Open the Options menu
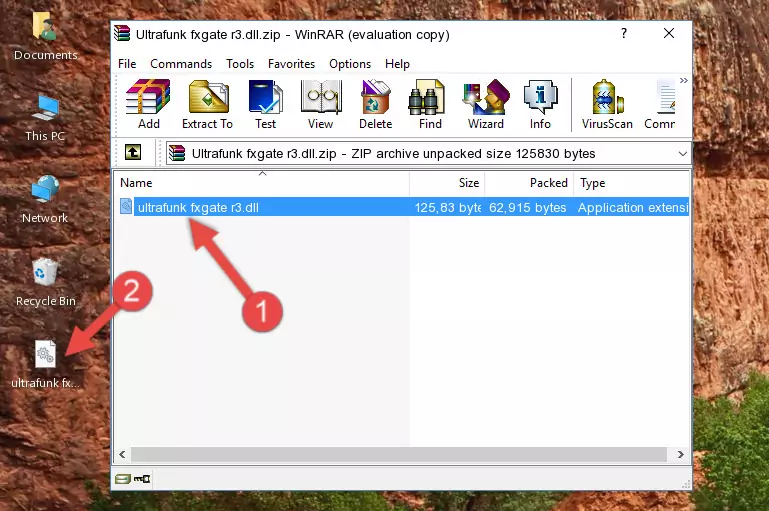Viewport: 769px width, 511px height. pos(350,64)
